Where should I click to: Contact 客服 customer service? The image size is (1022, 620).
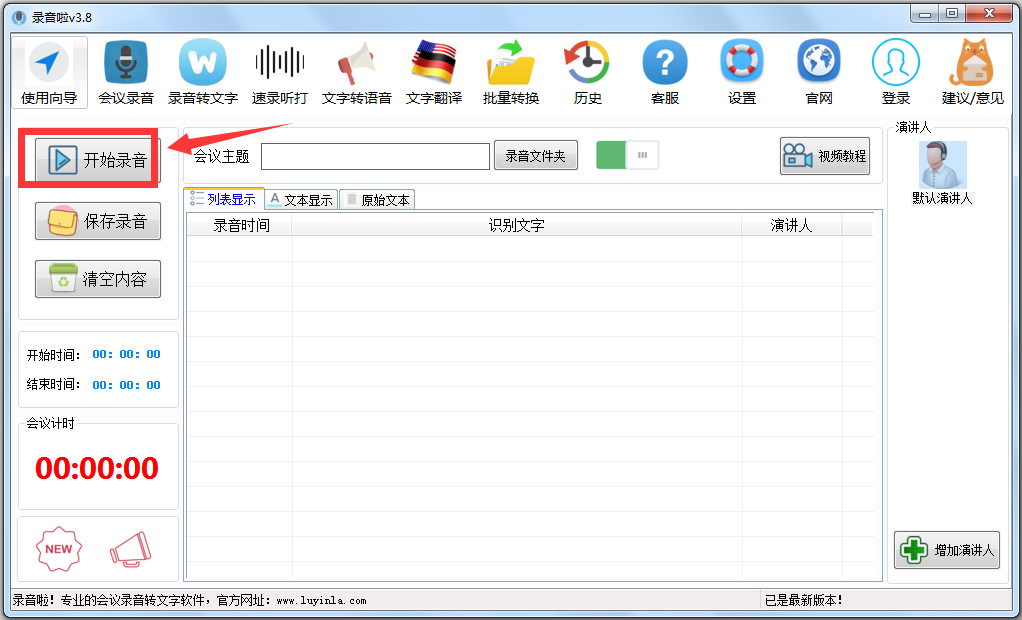pos(665,70)
